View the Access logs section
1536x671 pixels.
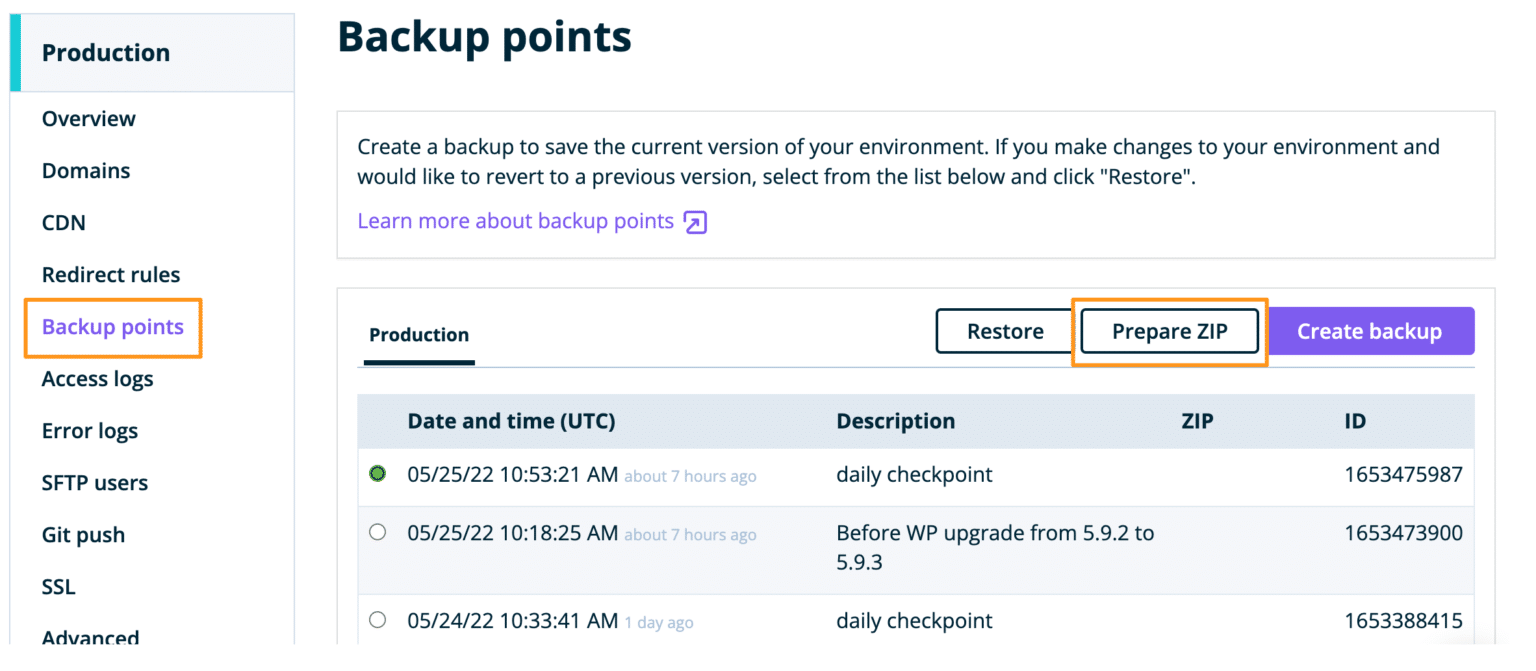[x=97, y=378]
